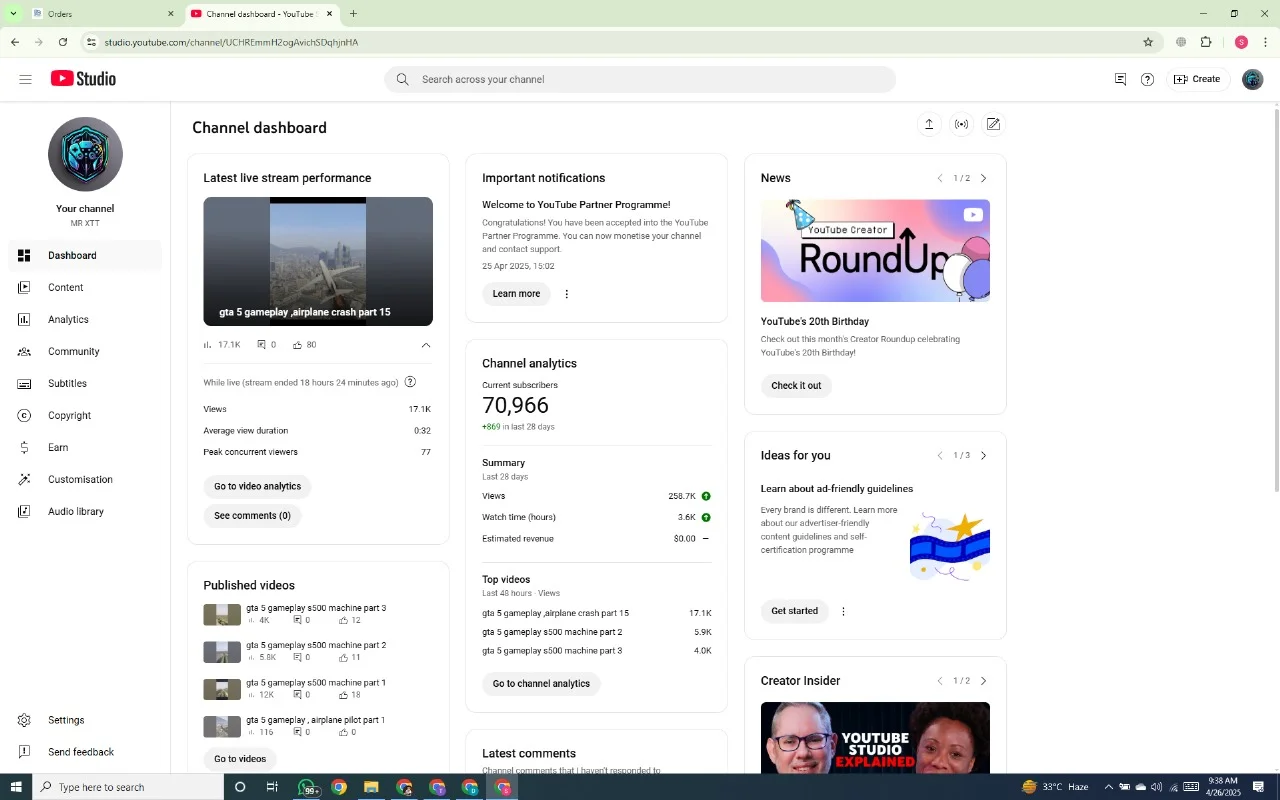
Task: Click the channel profile picture
Action: (85, 154)
